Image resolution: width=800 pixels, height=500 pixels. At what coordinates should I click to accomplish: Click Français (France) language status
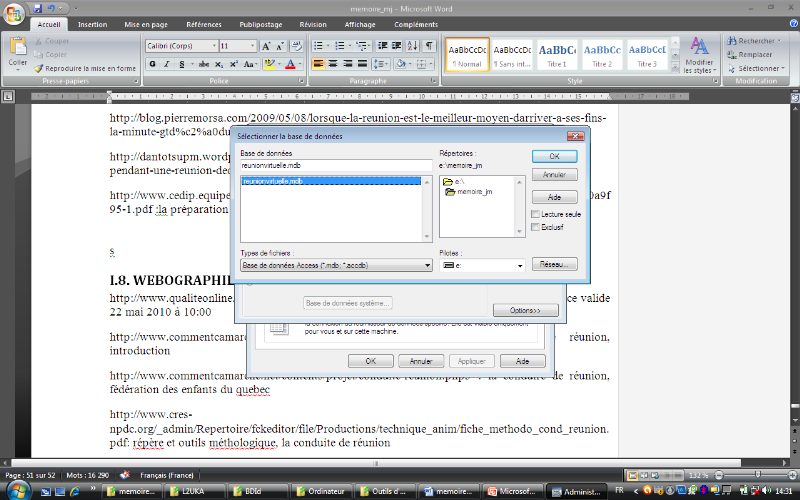(167, 475)
